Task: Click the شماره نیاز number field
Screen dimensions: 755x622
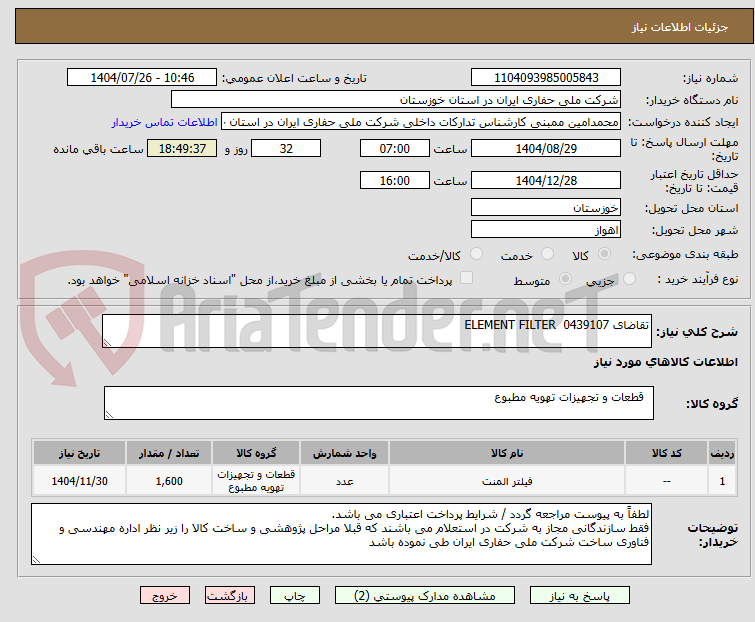Action: point(546,78)
